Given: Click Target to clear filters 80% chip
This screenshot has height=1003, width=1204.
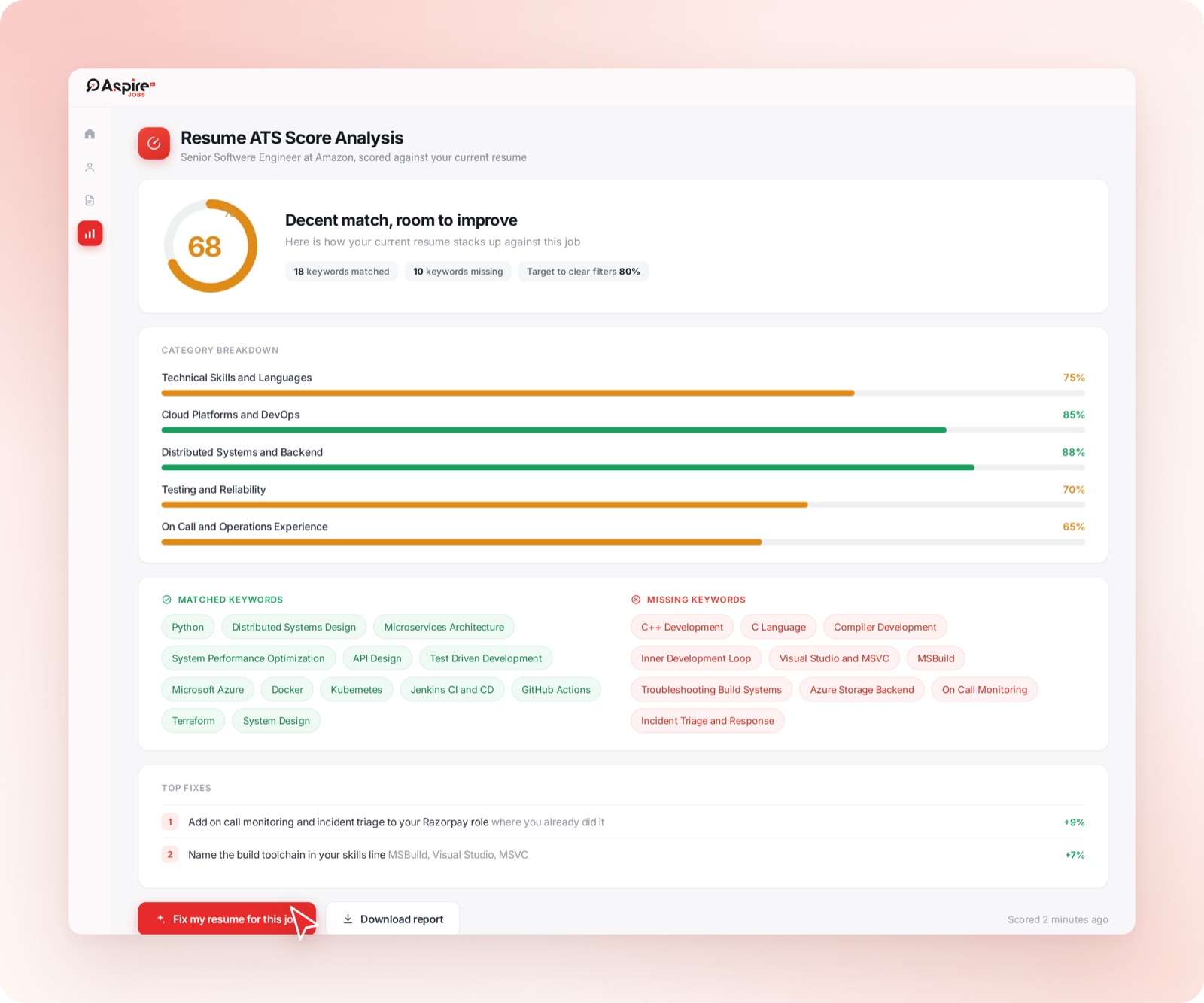Looking at the screenshot, I should coord(583,272).
